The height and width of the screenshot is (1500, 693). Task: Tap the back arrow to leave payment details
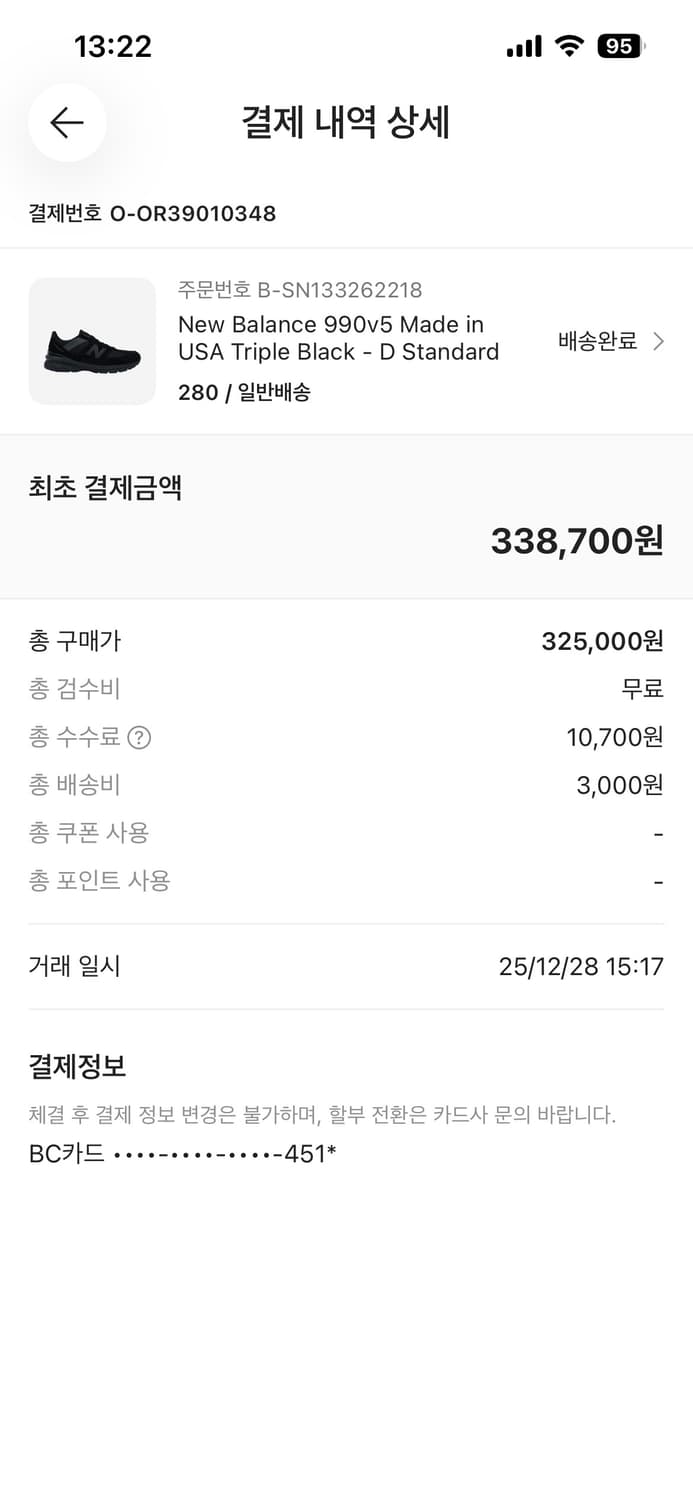(66, 122)
